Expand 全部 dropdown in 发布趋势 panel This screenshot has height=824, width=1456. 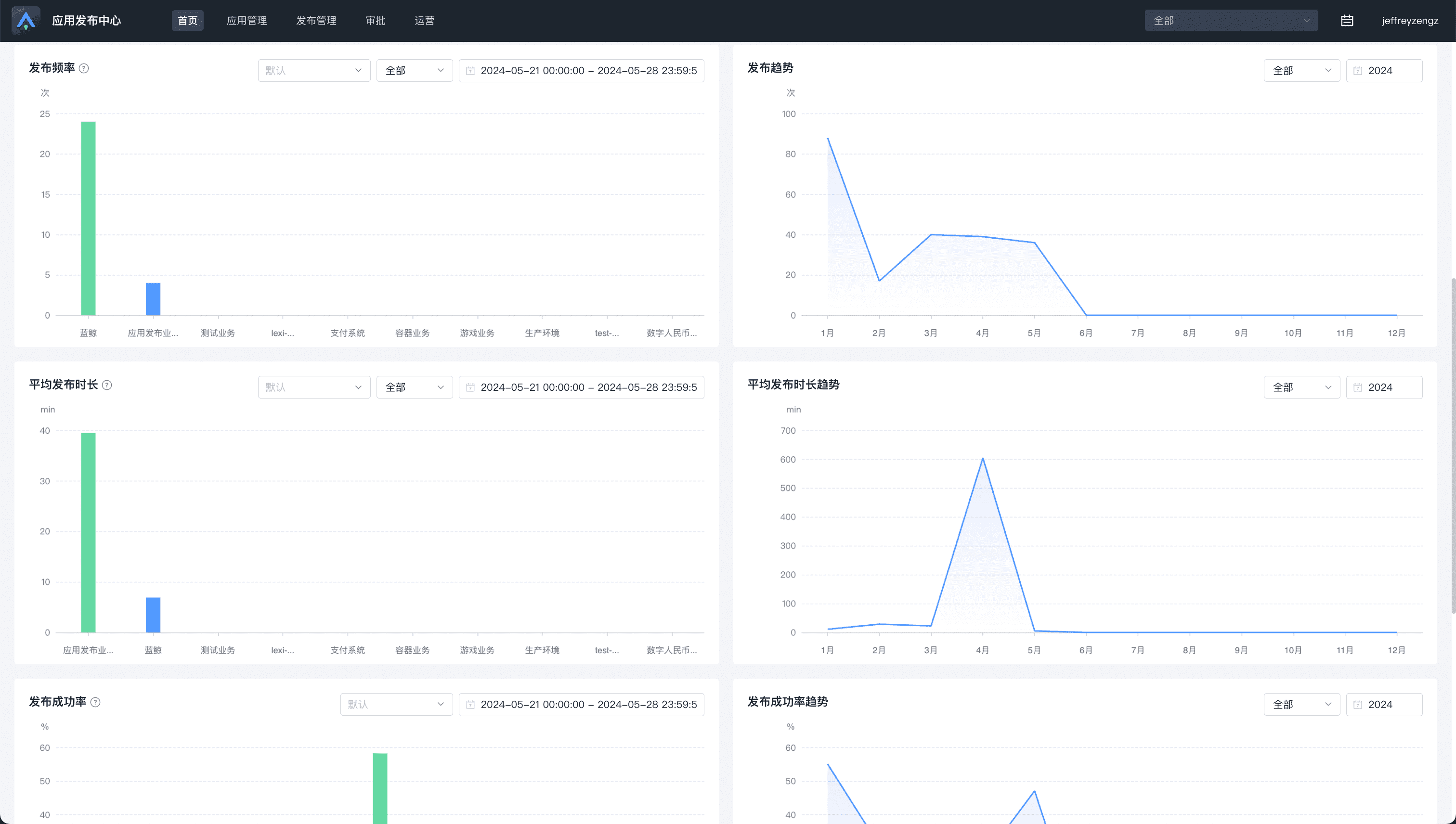[1301, 71]
